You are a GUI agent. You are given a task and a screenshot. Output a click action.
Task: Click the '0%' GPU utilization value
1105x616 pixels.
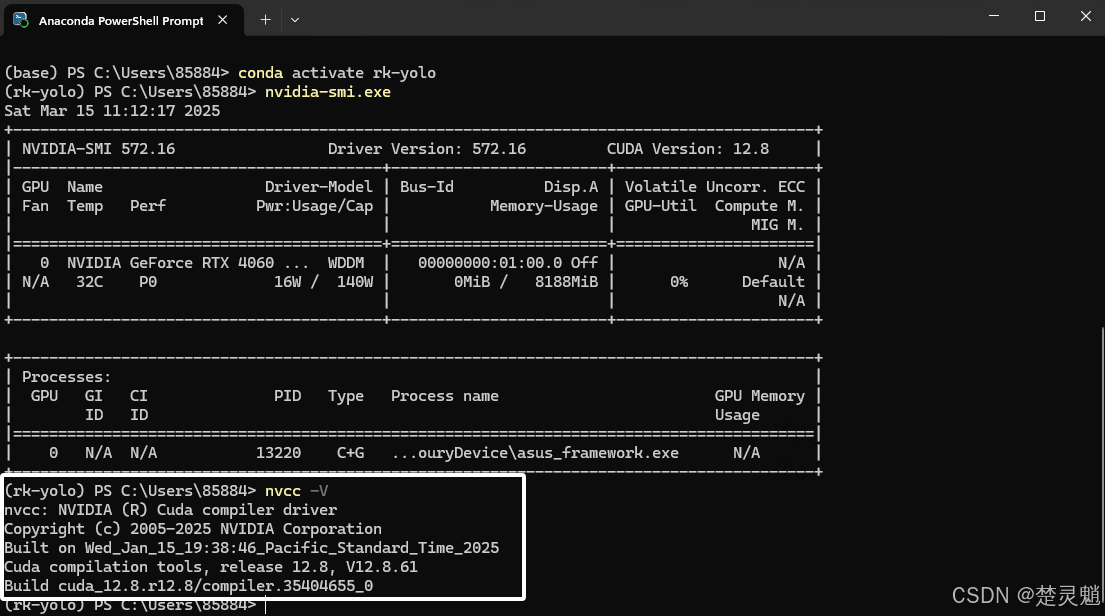click(679, 282)
